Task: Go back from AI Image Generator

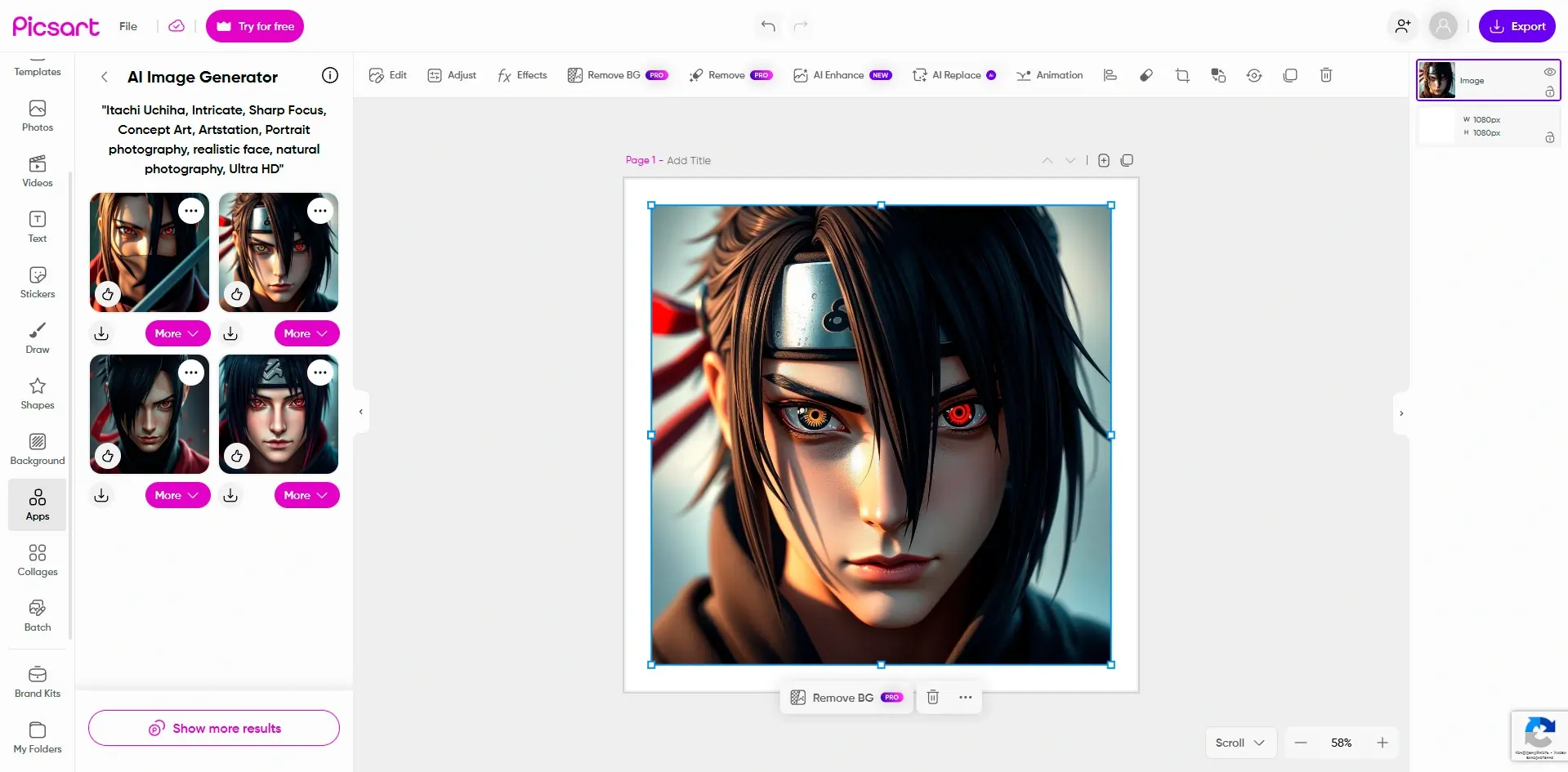Action: pyautogui.click(x=104, y=77)
